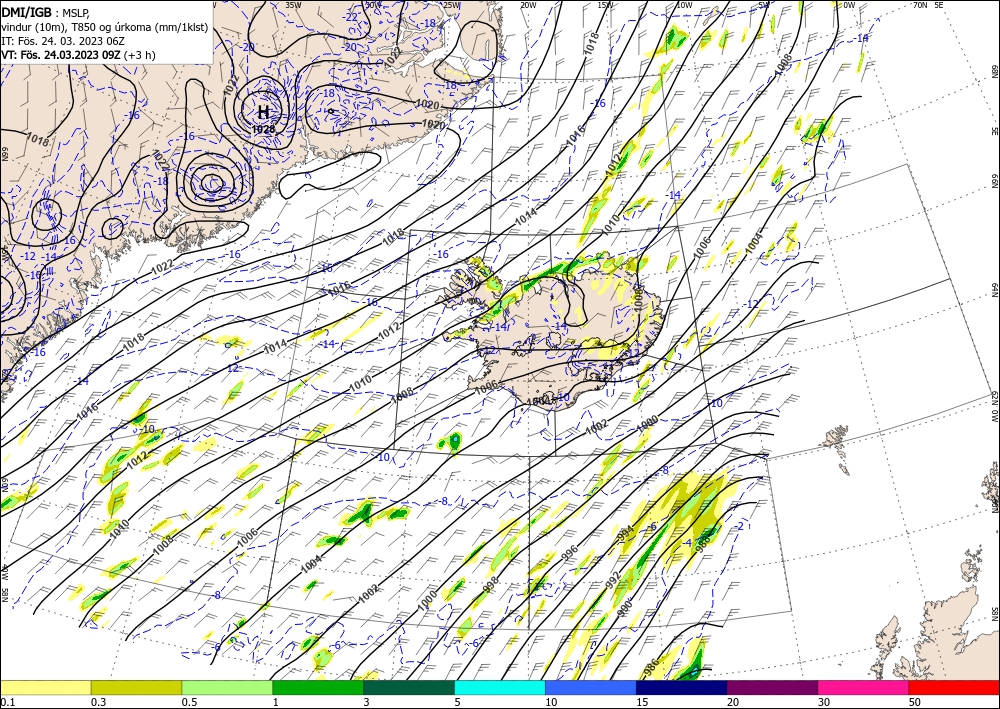Click the olive 0.3–0.5 mm legend swatch
The width and height of the screenshot is (1000, 709).
click(x=136, y=687)
